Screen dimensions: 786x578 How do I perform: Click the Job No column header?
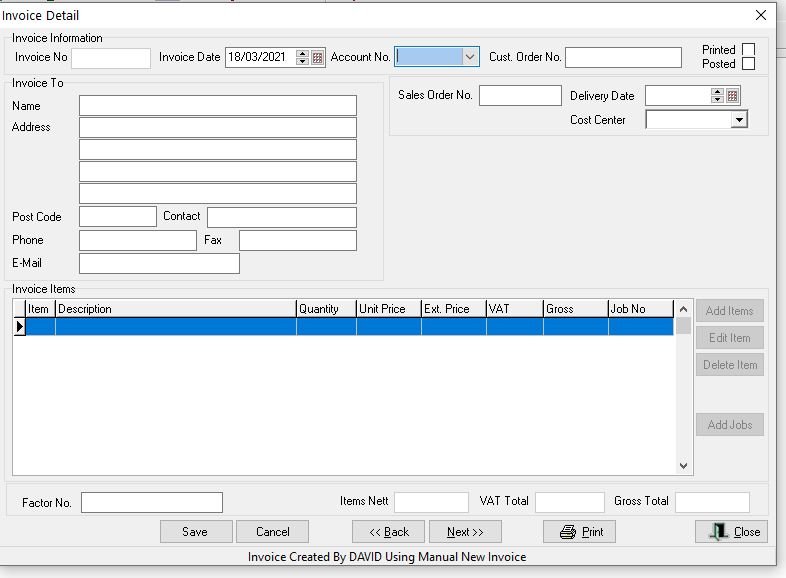[x=641, y=309]
